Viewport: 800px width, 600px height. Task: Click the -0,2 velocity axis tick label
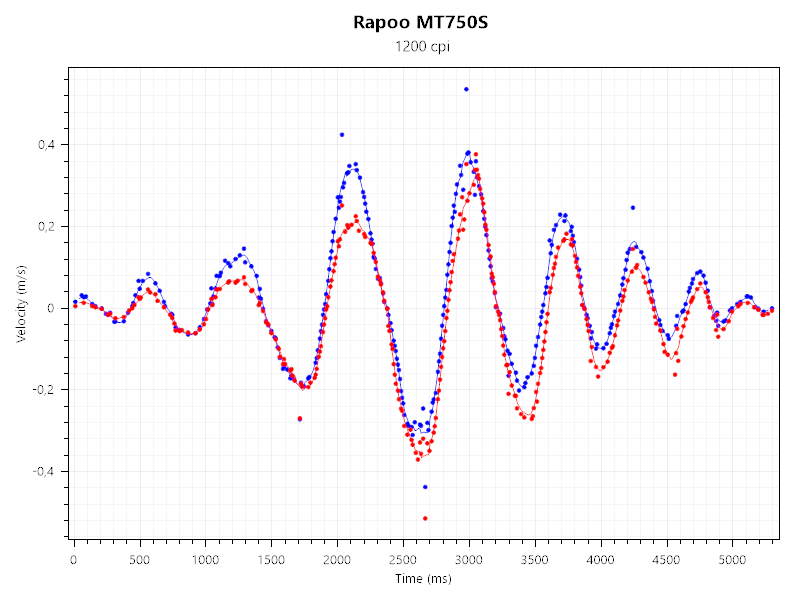click(44, 390)
